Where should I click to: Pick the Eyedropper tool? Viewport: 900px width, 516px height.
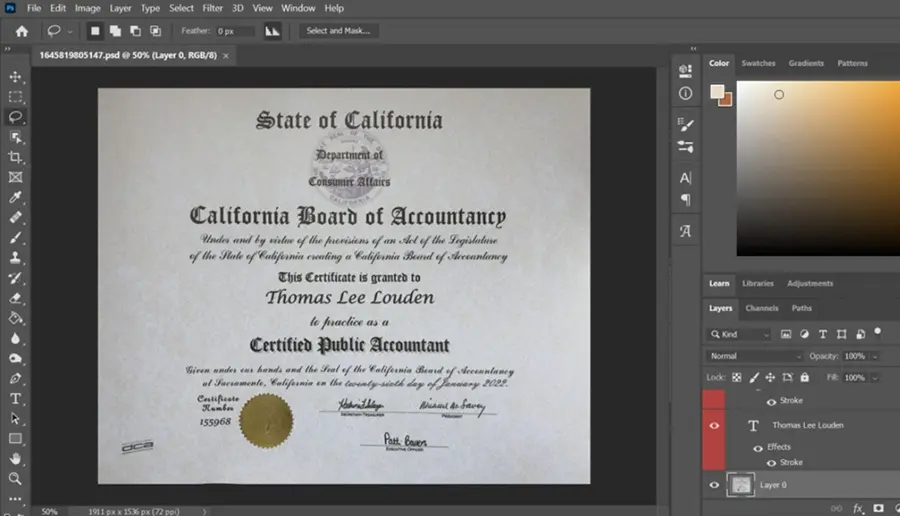coord(15,197)
